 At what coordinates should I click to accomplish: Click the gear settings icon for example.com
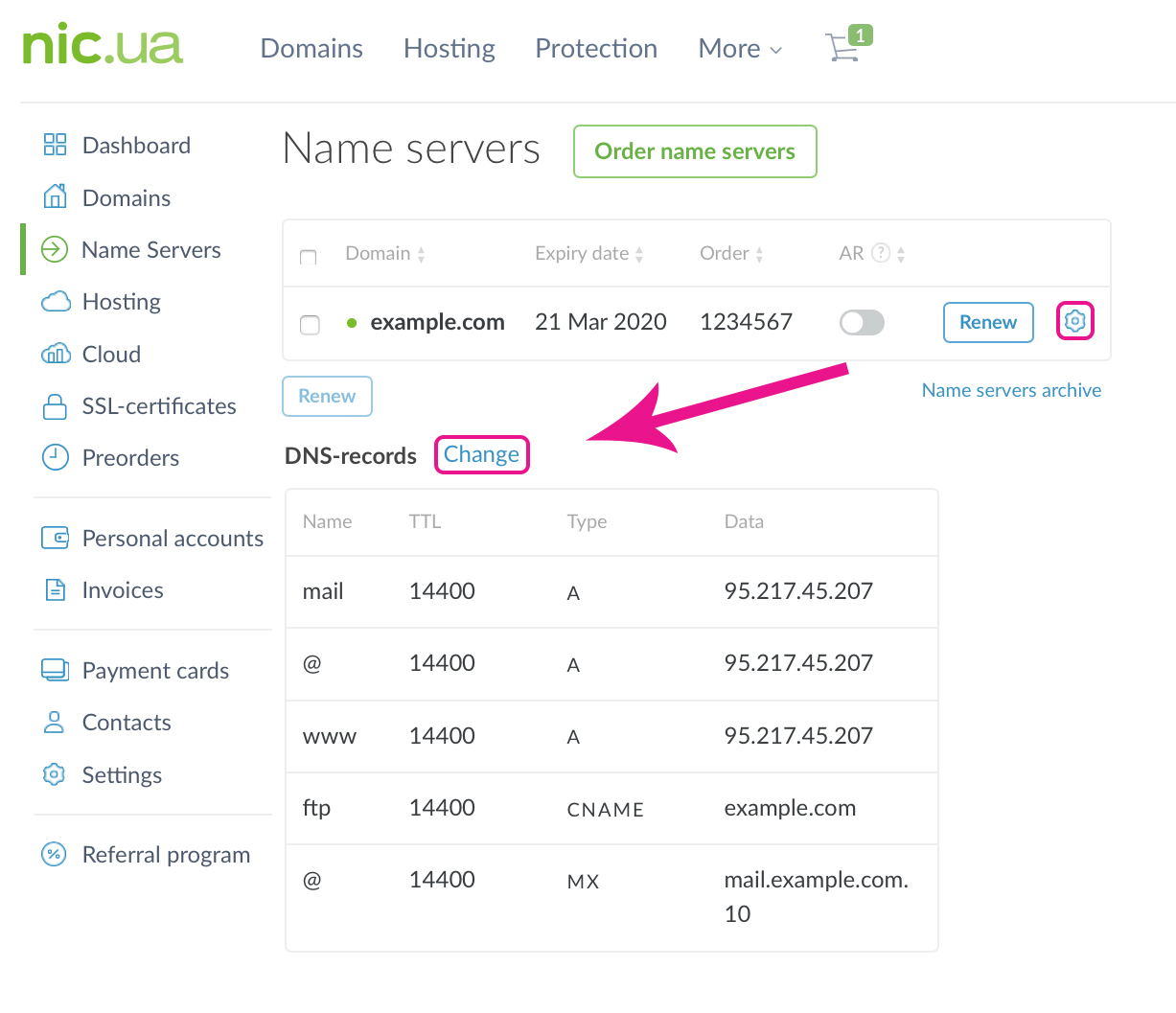tap(1074, 321)
